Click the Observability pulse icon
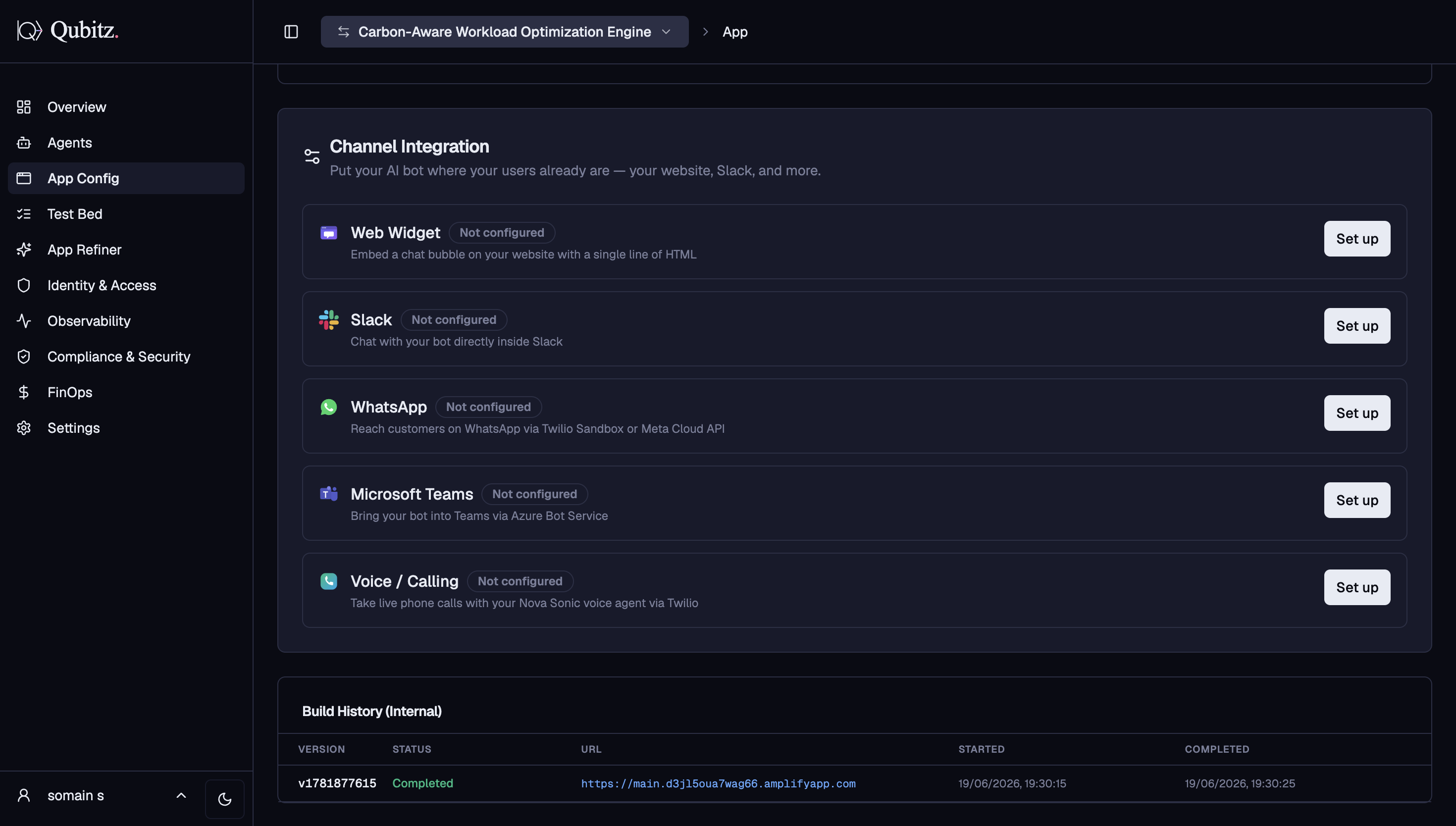1456x826 pixels. tap(24, 321)
